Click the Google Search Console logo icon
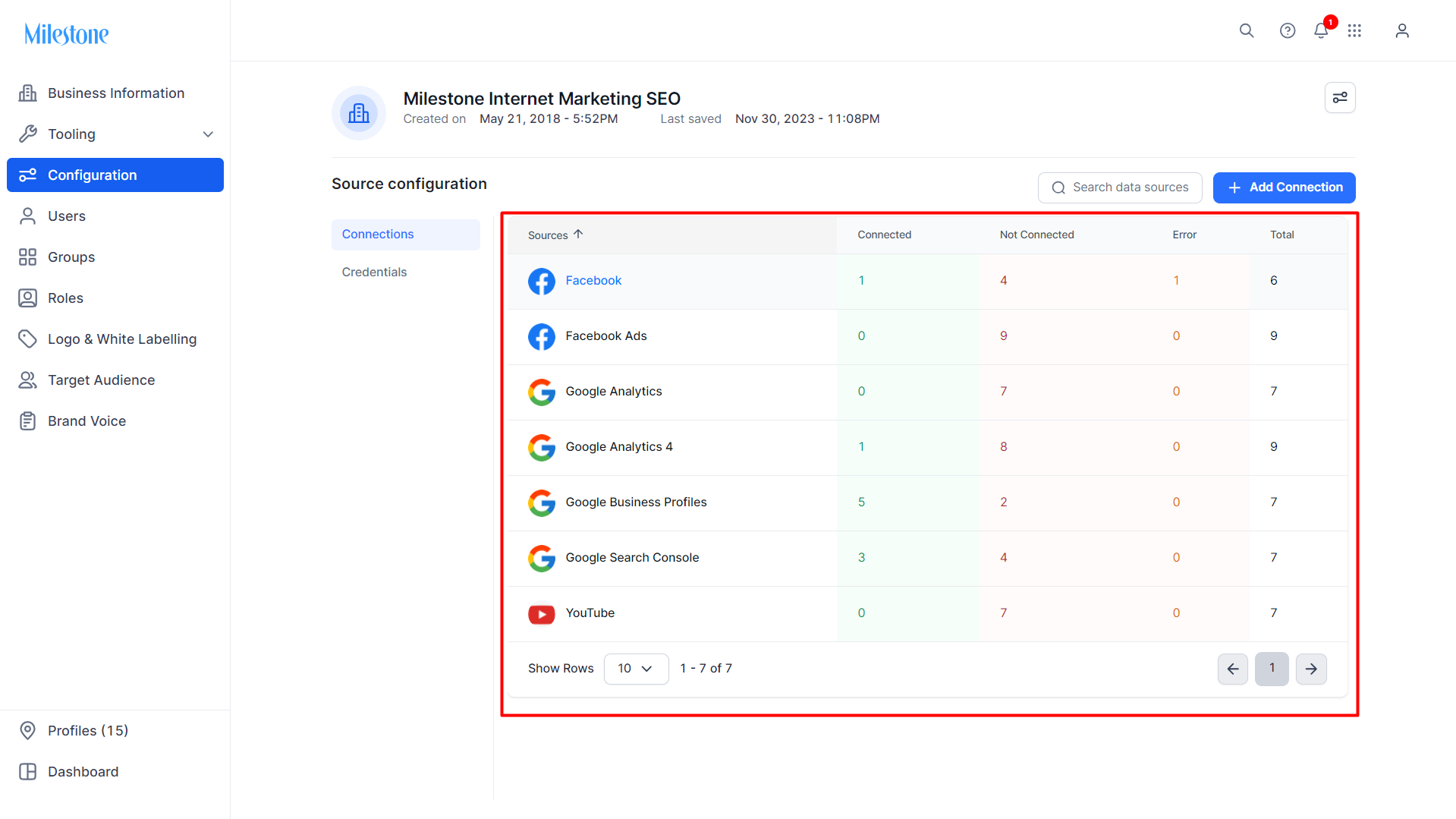The height and width of the screenshot is (819, 1456). click(x=542, y=559)
